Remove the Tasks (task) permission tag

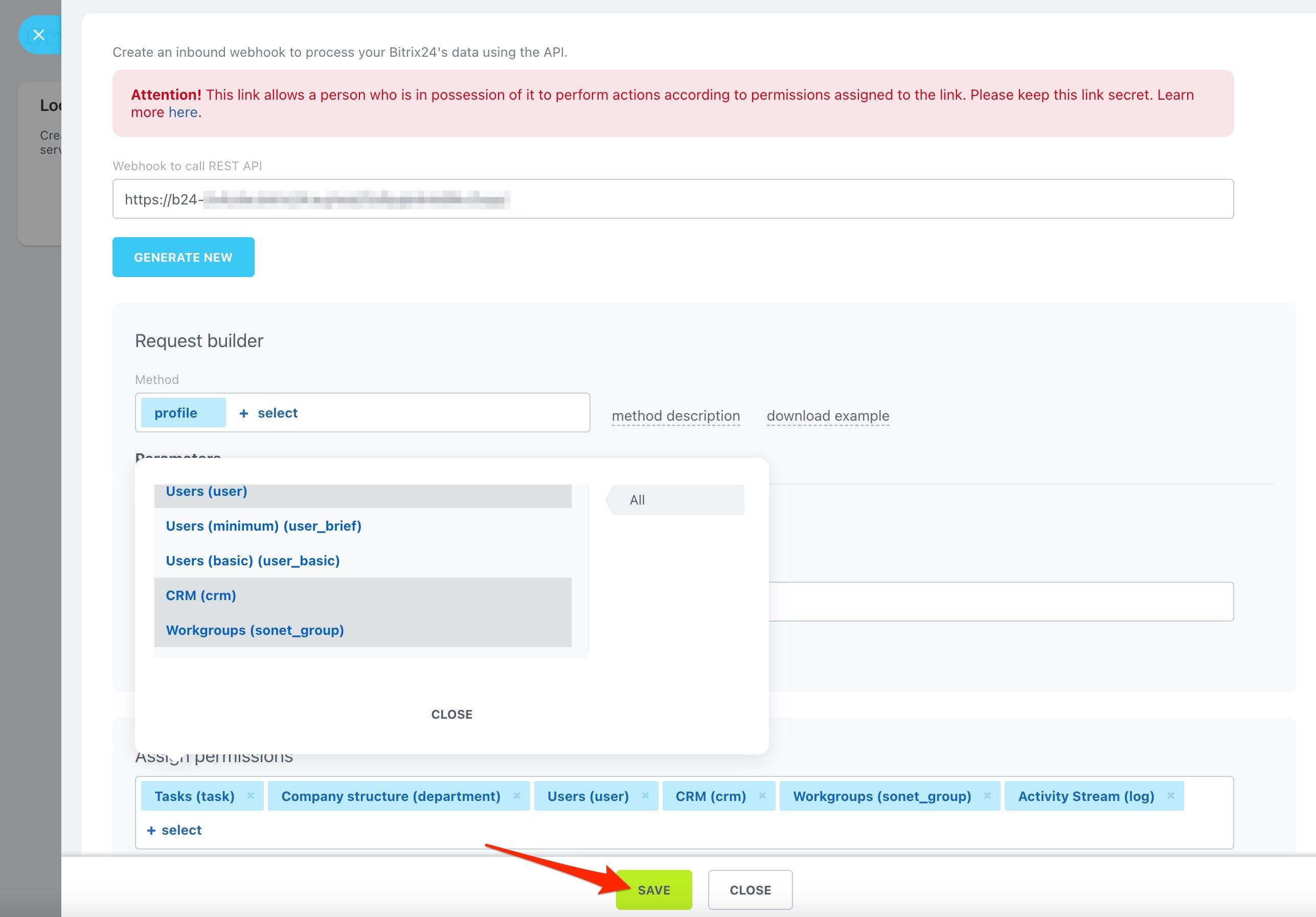(251, 795)
